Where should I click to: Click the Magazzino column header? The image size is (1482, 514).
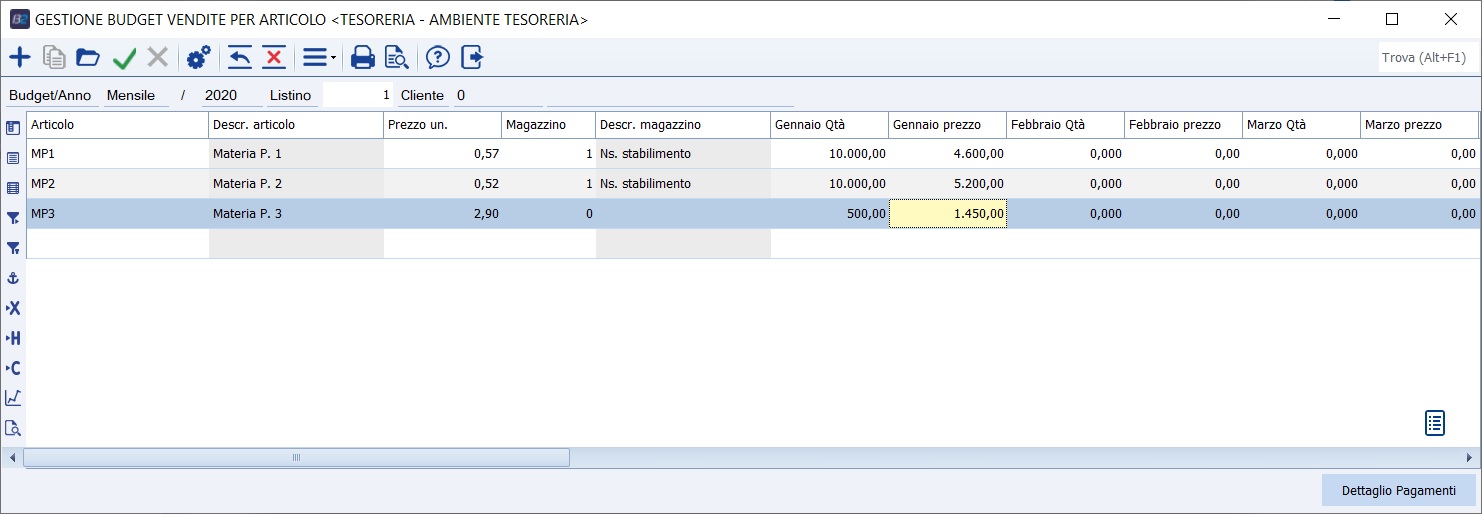coord(548,125)
